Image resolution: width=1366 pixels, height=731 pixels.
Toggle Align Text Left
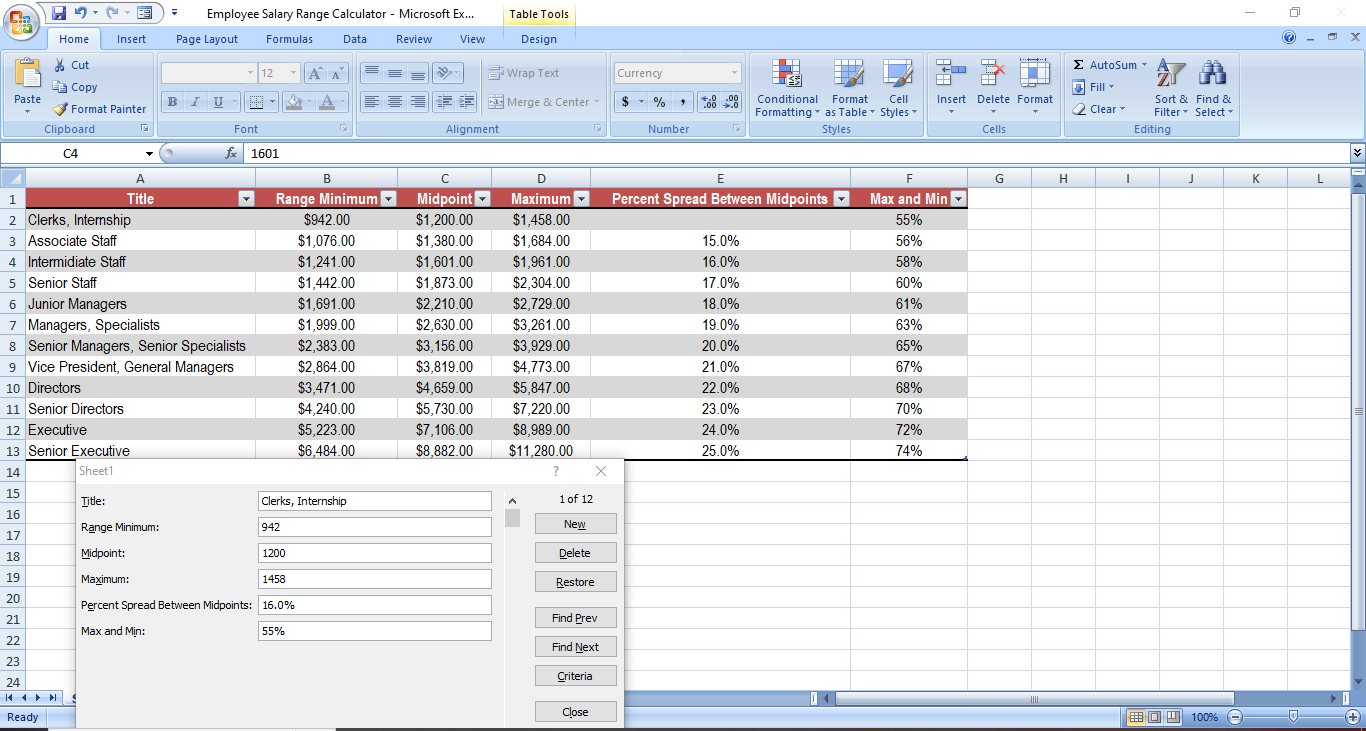coord(372,102)
